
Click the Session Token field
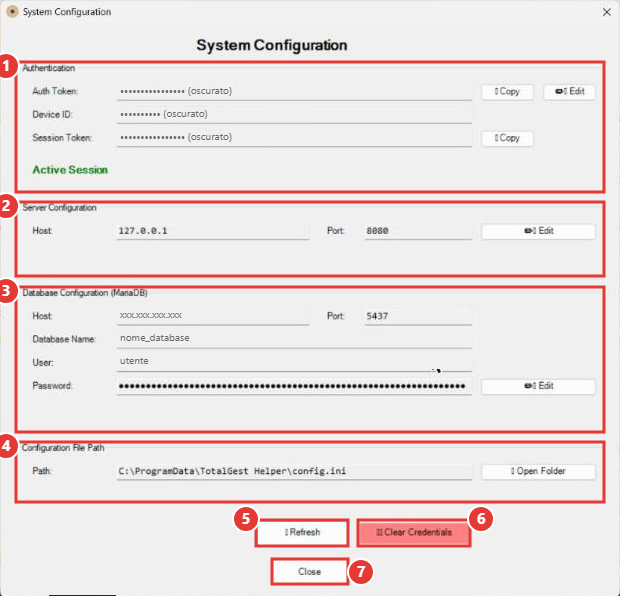[294, 138]
